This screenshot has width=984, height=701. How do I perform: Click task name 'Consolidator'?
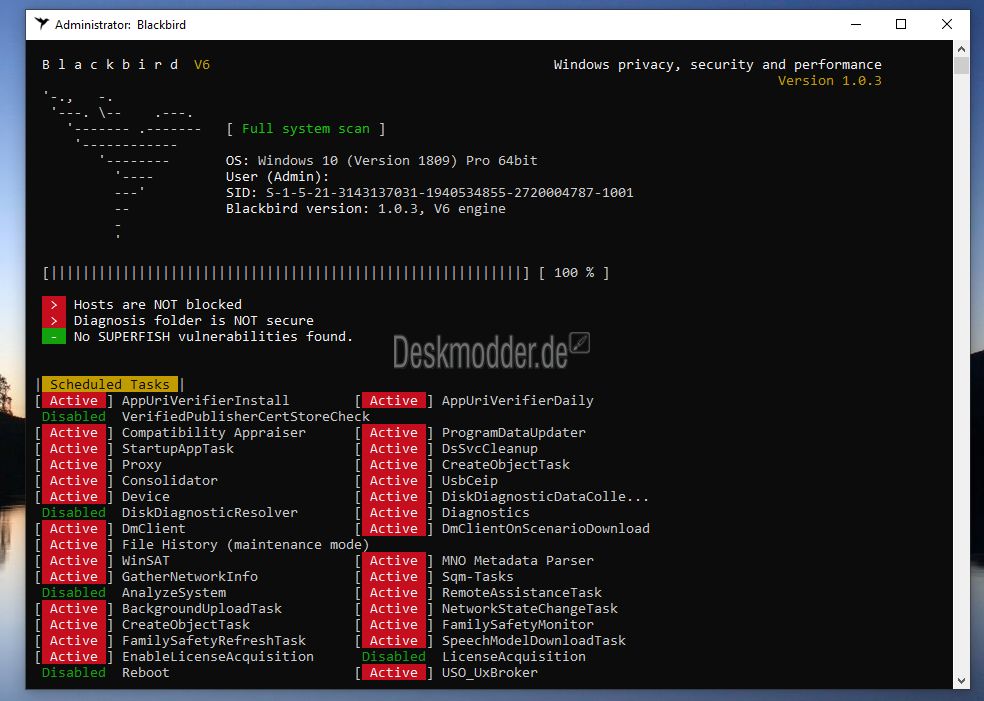pyautogui.click(x=169, y=481)
